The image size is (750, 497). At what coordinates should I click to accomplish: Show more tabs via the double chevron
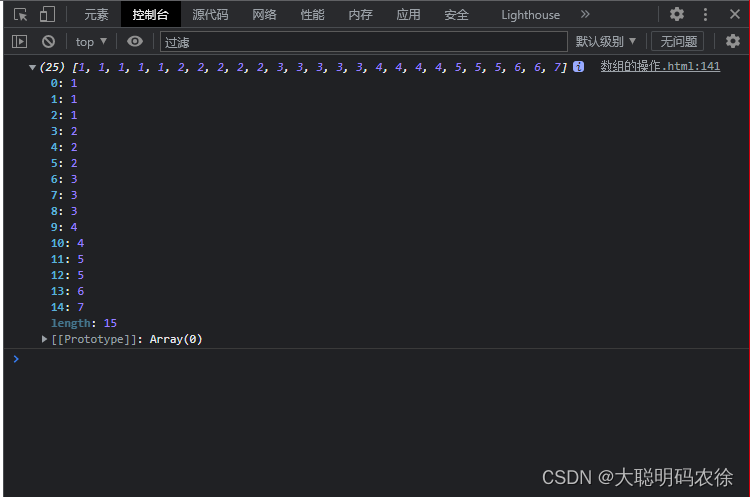585,14
